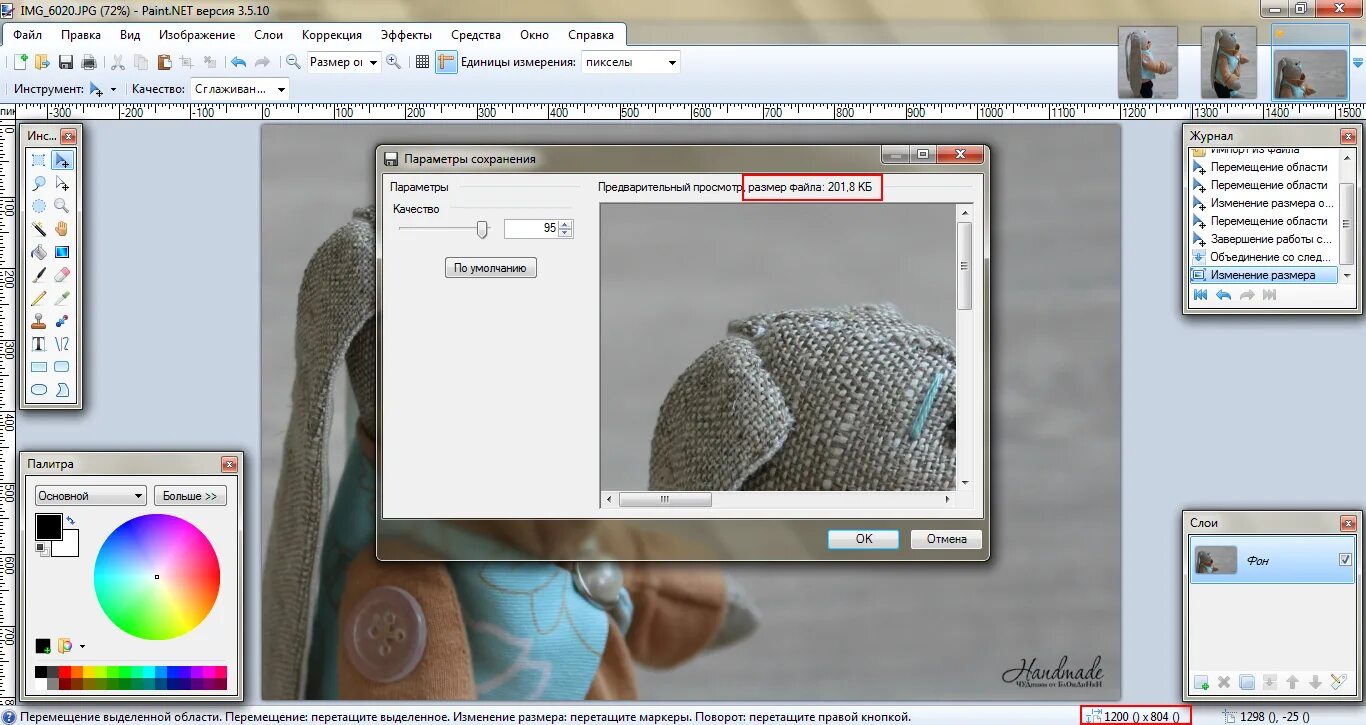The height and width of the screenshot is (725, 1366).
Task: Click the Zoom In magnifier in toolbar
Action: tap(393, 62)
